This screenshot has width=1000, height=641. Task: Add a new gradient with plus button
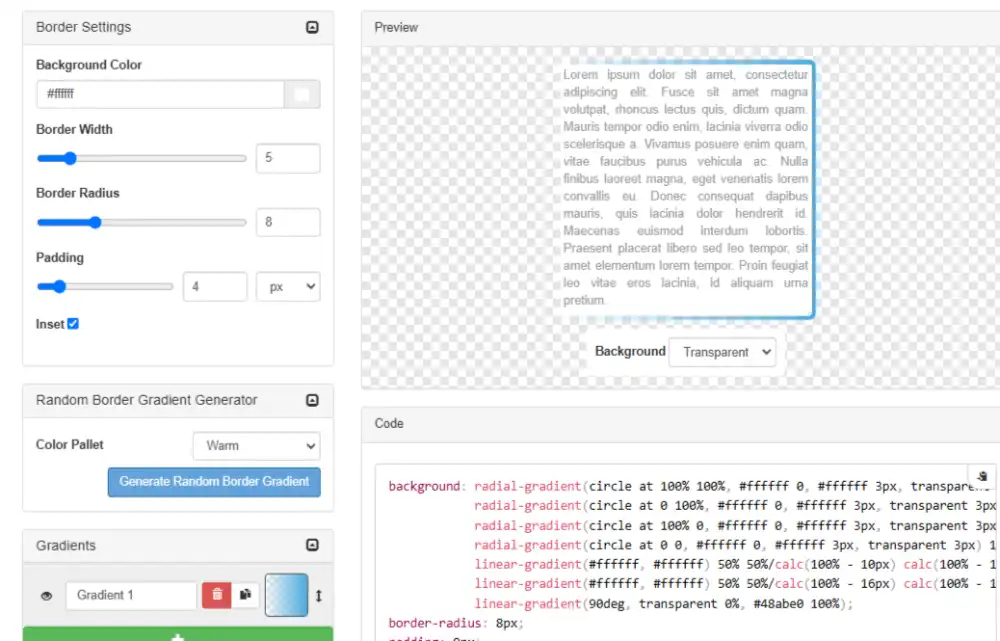click(x=178, y=635)
